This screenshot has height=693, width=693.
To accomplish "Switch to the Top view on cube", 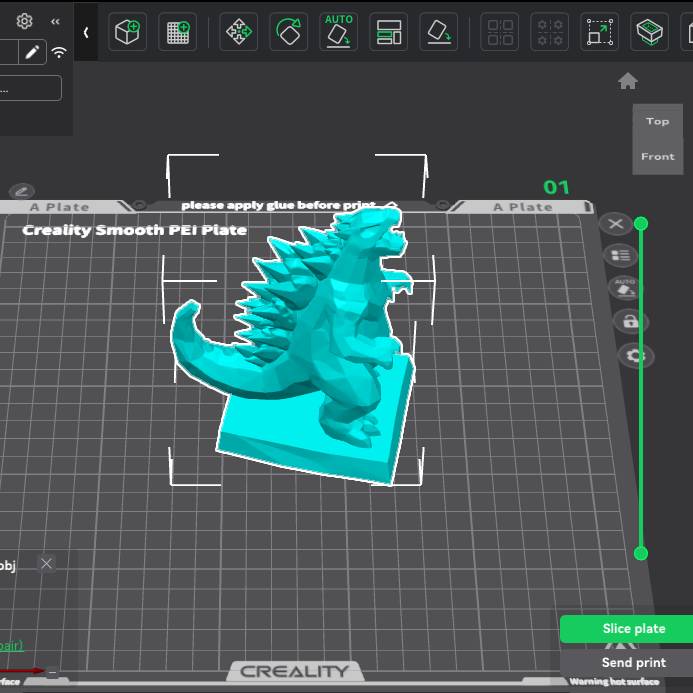I will [657, 122].
